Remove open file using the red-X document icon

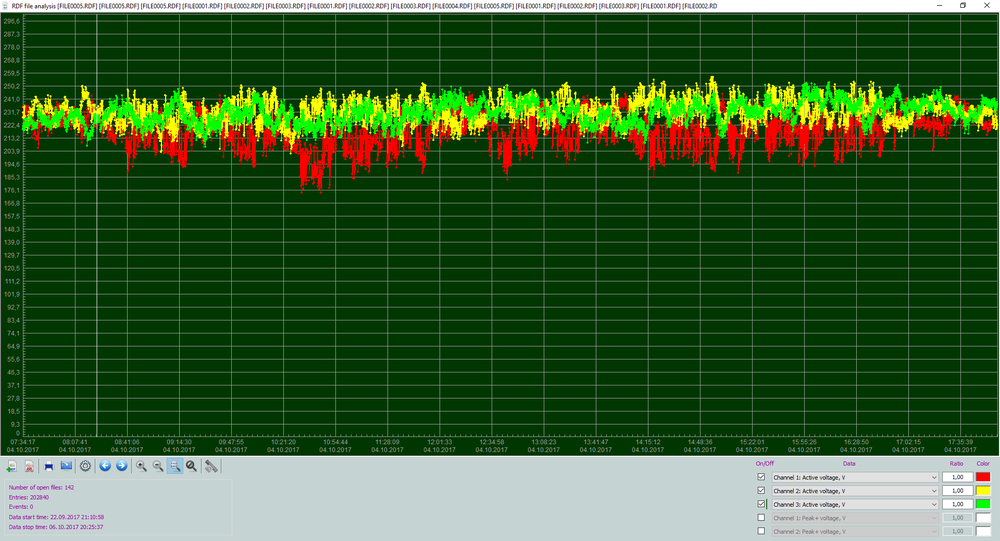click(29, 466)
